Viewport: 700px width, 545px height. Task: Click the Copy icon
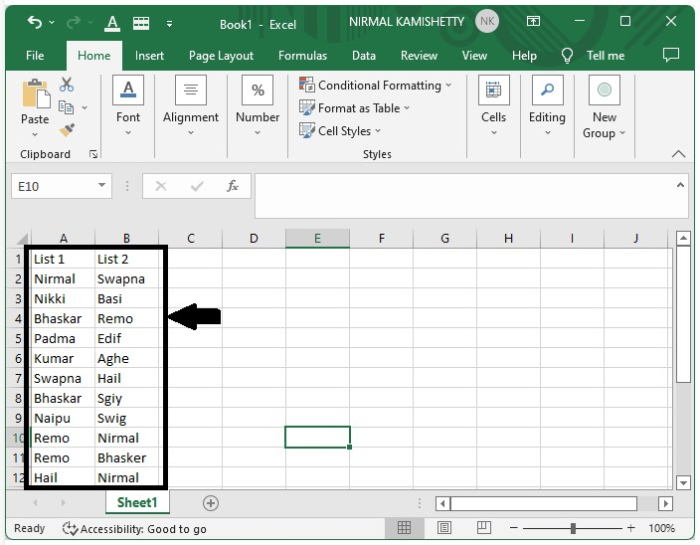click(67, 107)
